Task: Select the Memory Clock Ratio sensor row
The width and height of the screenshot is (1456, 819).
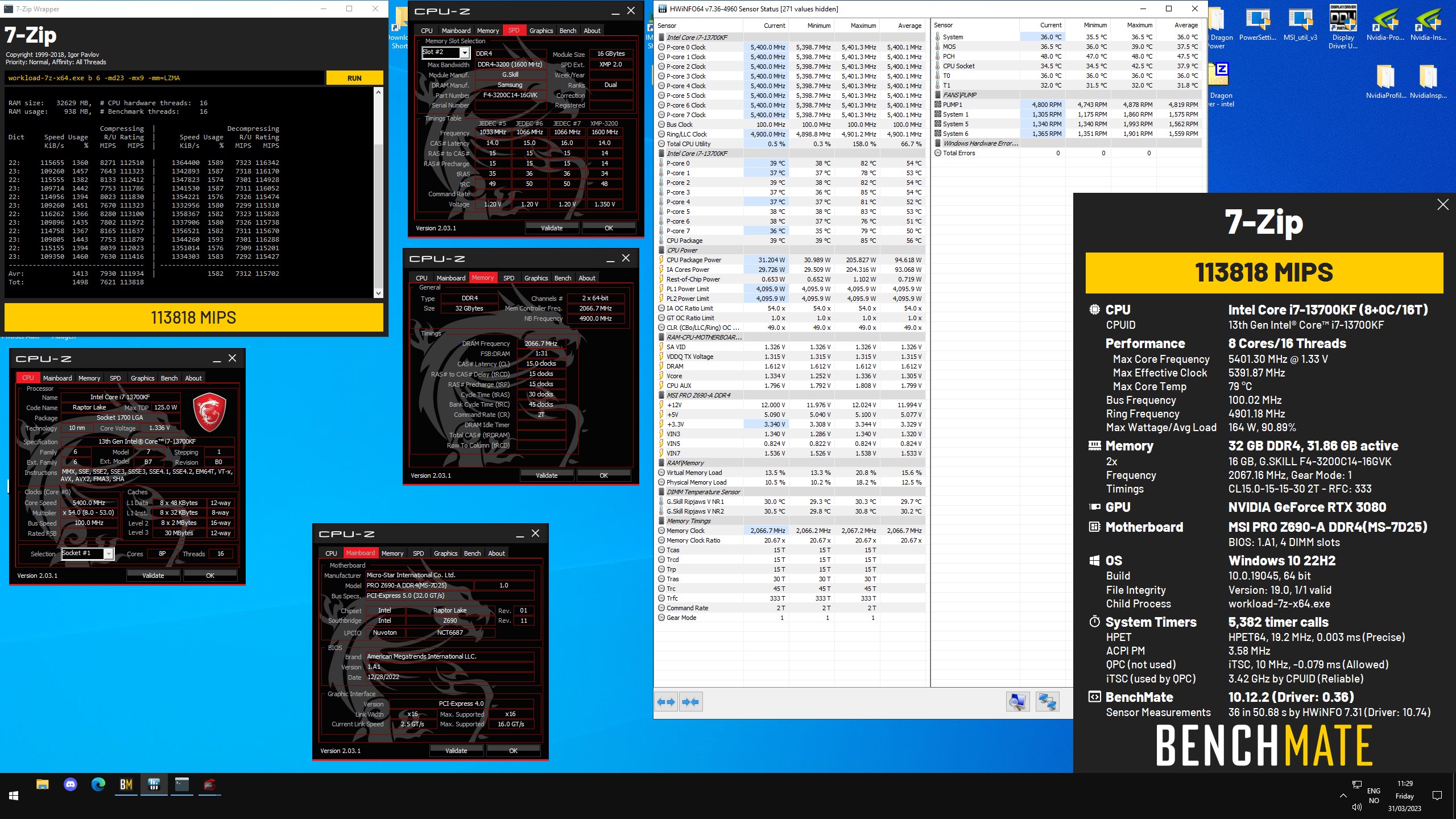Action: tap(791, 540)
